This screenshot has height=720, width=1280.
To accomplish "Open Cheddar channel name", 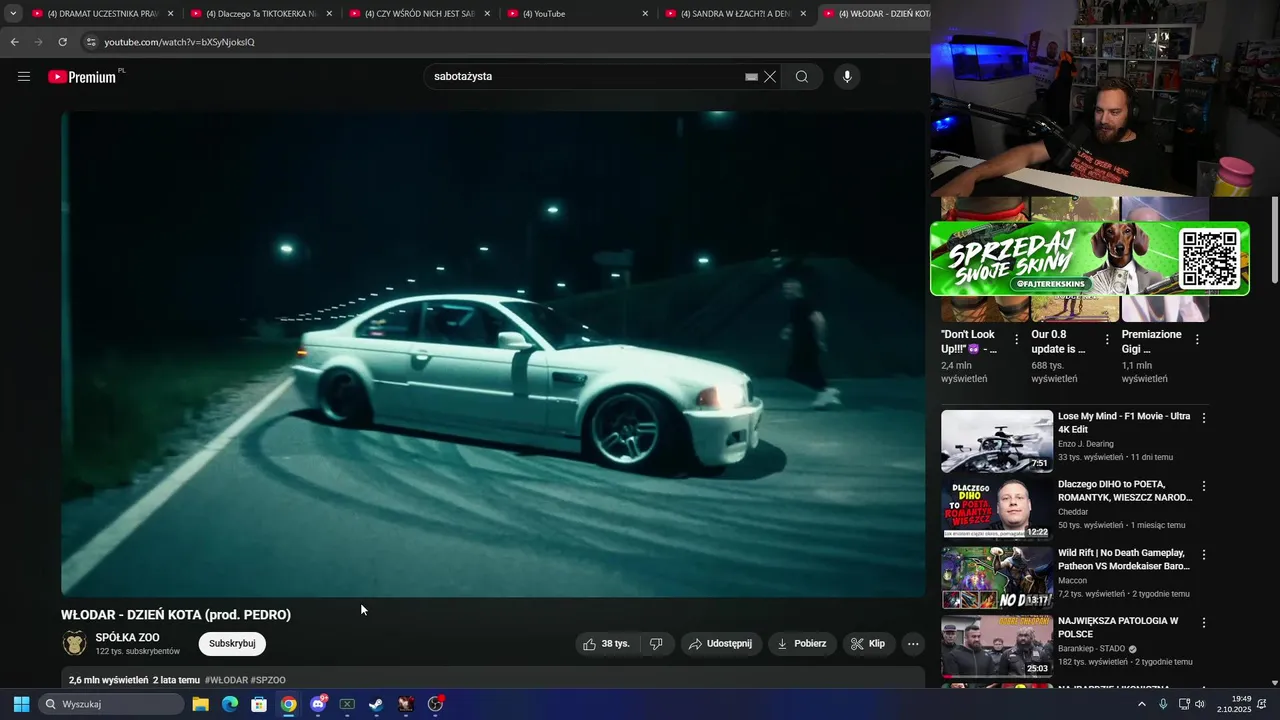I will pyautogui.click(x=1073, y=512).
